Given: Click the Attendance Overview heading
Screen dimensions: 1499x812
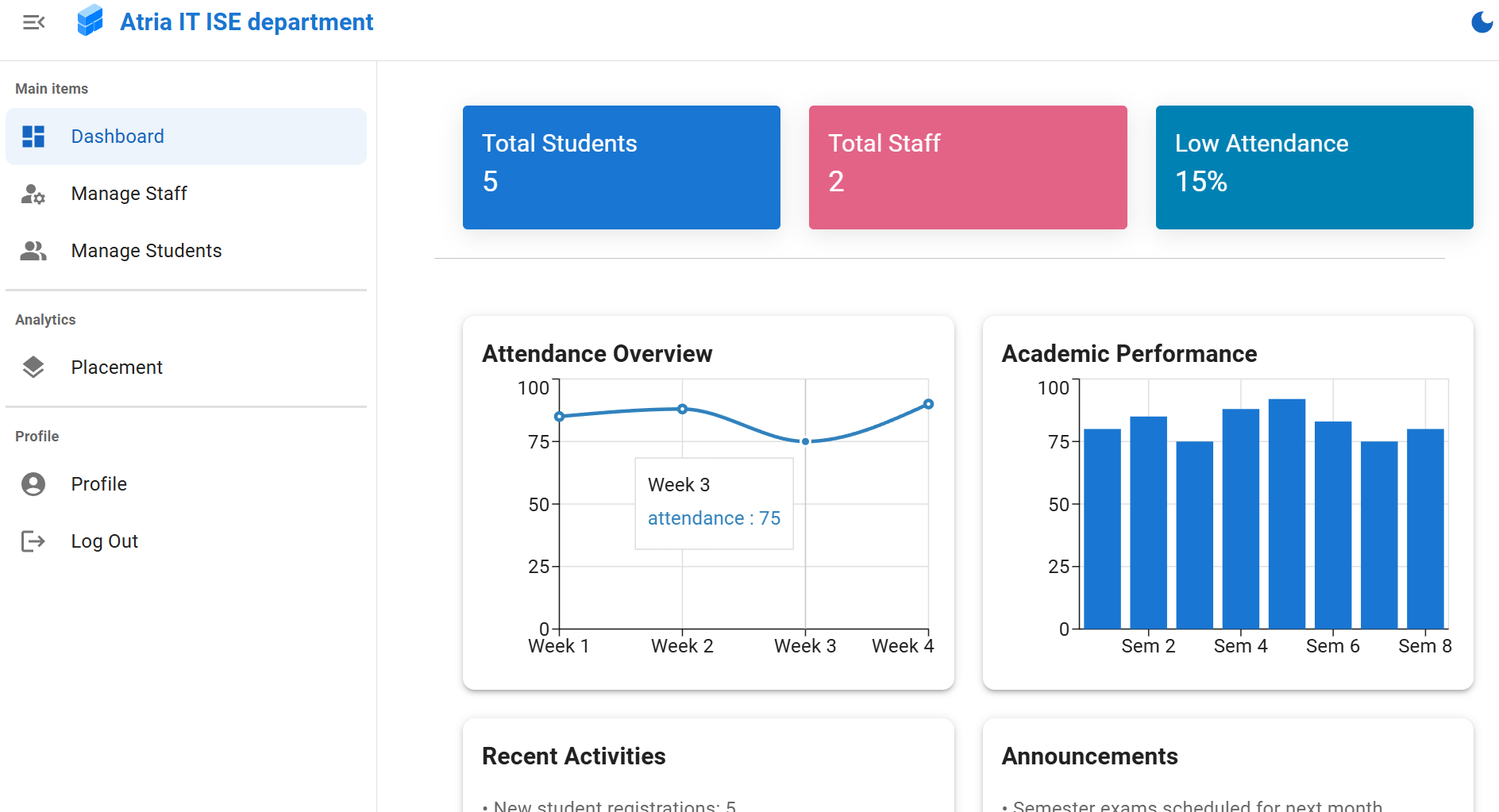Looking at the screenshot, I should tap(597, 354).
